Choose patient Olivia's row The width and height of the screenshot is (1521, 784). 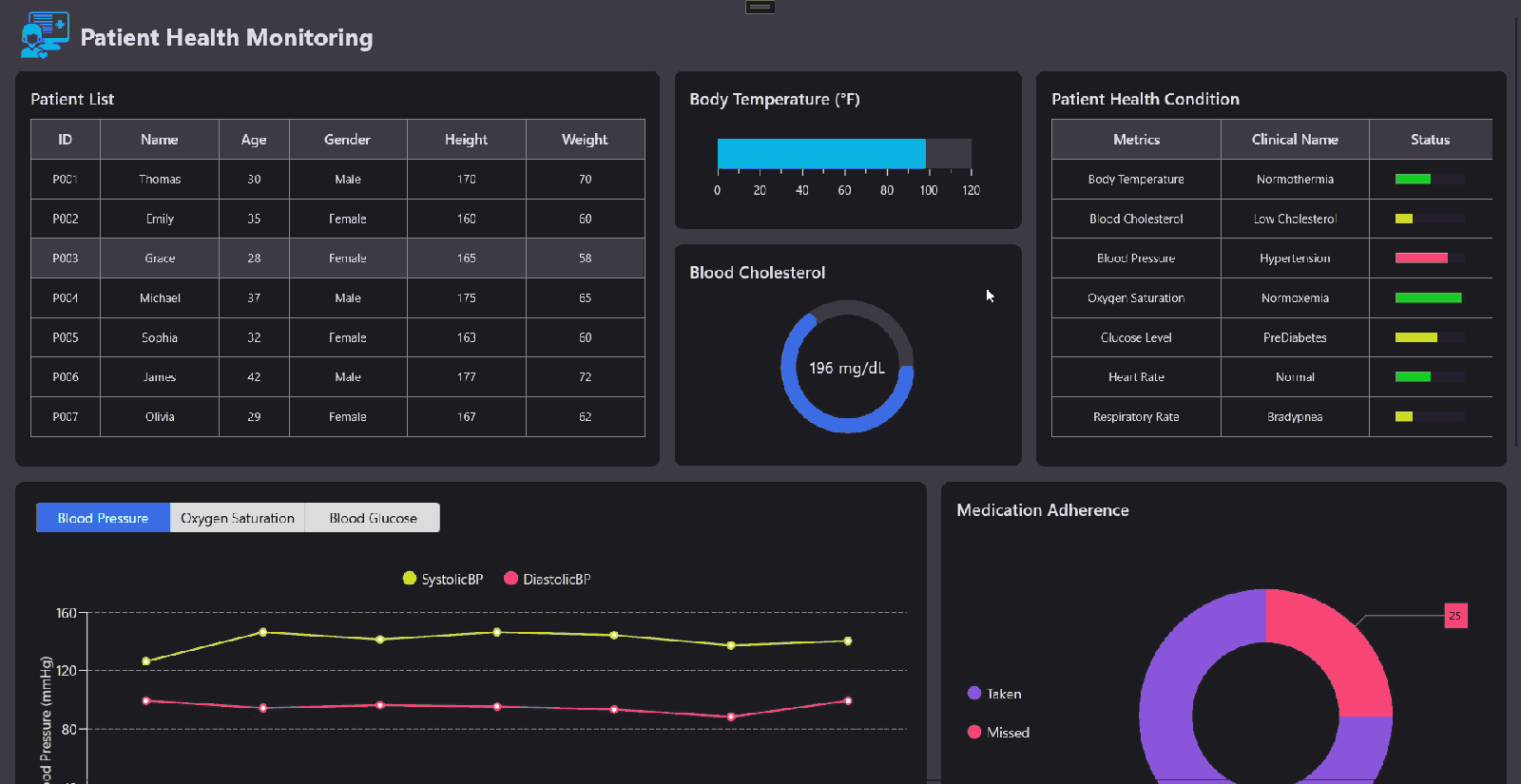point(160,417)
